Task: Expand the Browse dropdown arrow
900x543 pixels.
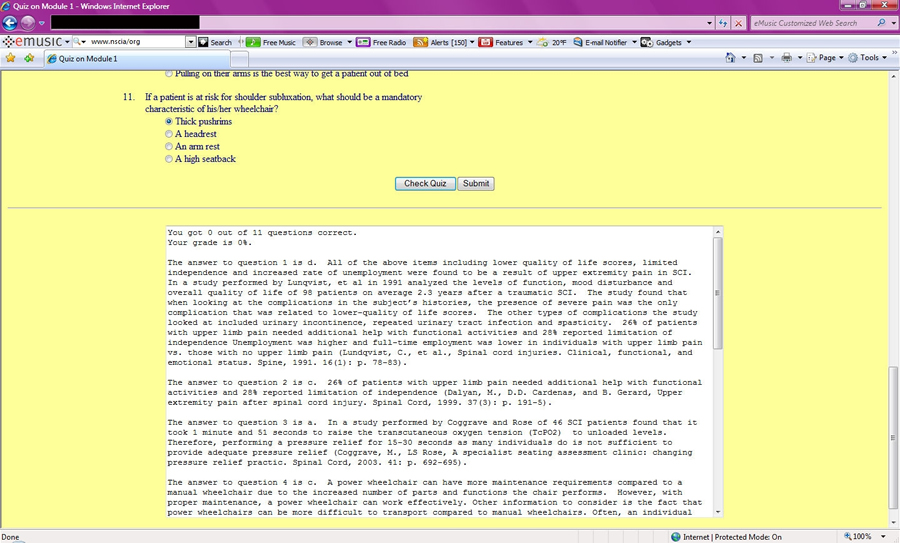Action: 350,42
